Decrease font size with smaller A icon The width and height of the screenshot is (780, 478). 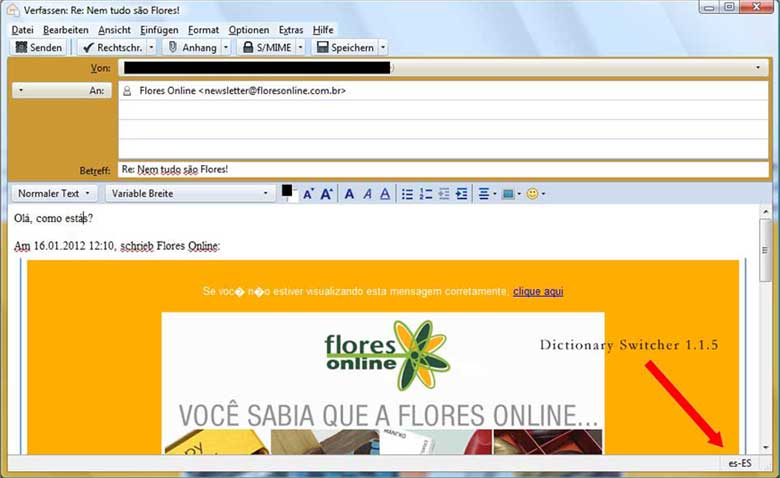[308, 194]
